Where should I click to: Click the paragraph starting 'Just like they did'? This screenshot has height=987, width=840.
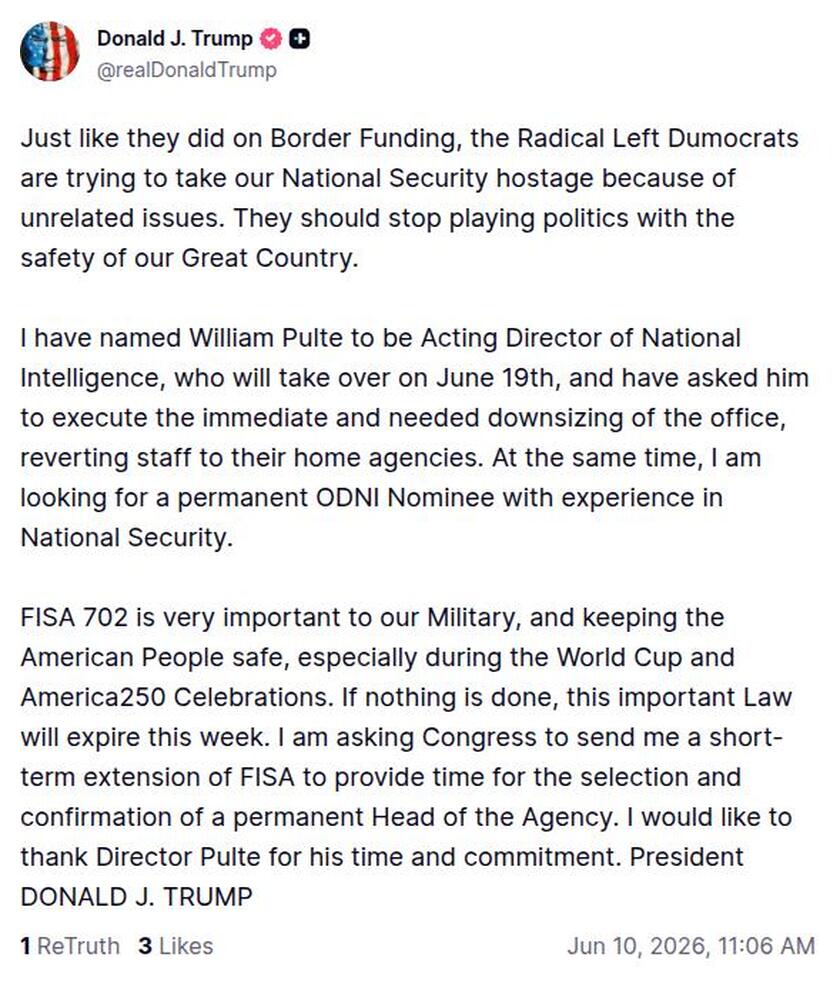coord(409,198)
